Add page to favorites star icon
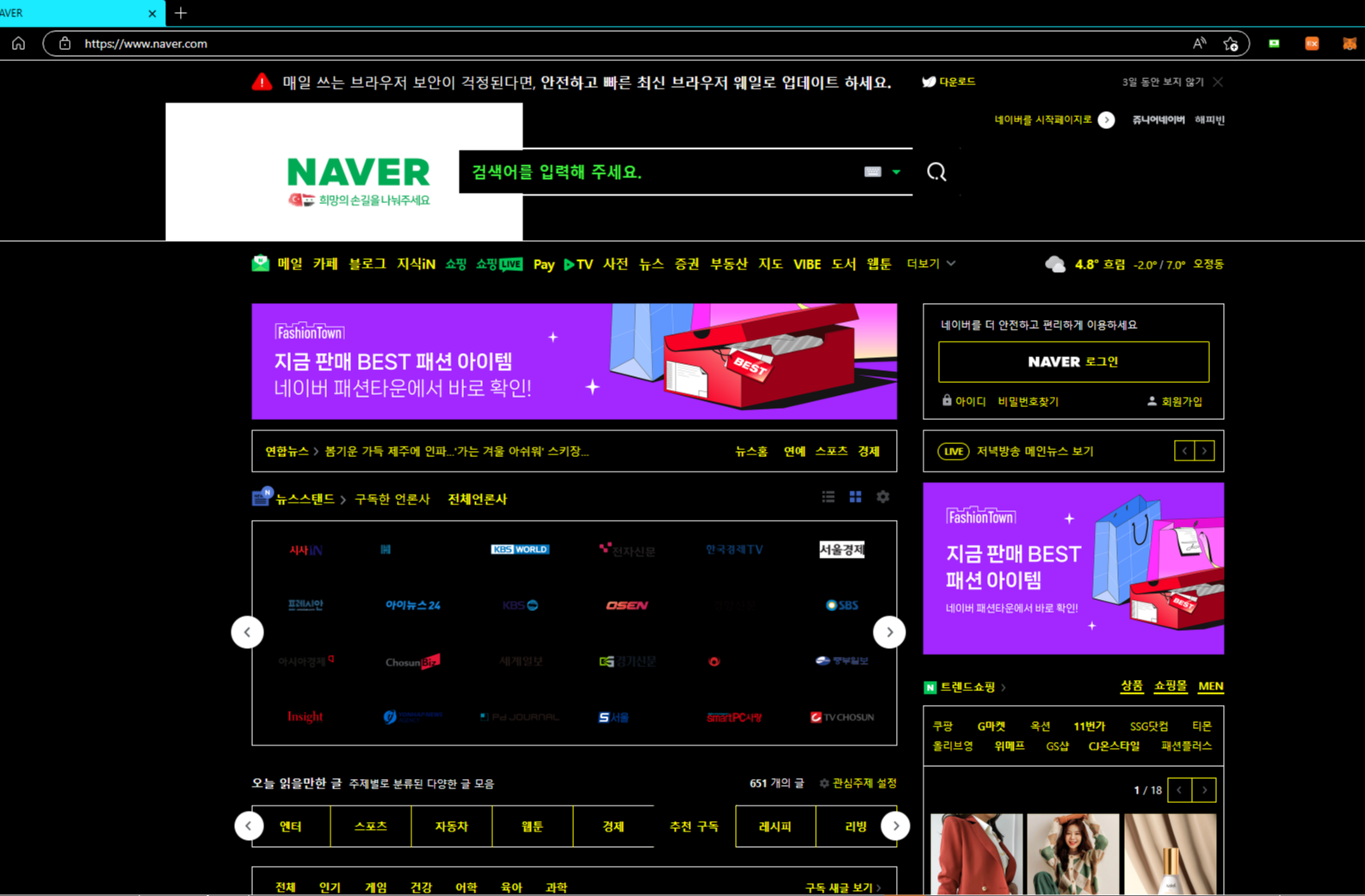This screenshot has height=896, width=1365. (x=1231, y=43)
